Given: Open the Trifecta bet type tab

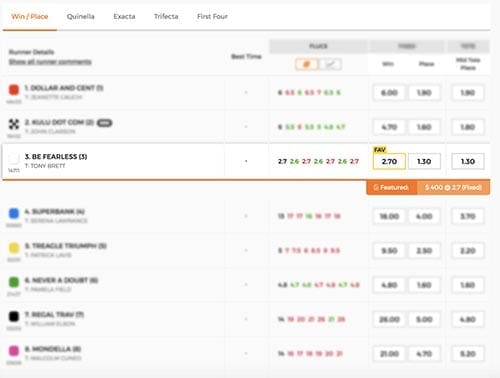Looking at the screenshot, I should [x=166, y=16].
